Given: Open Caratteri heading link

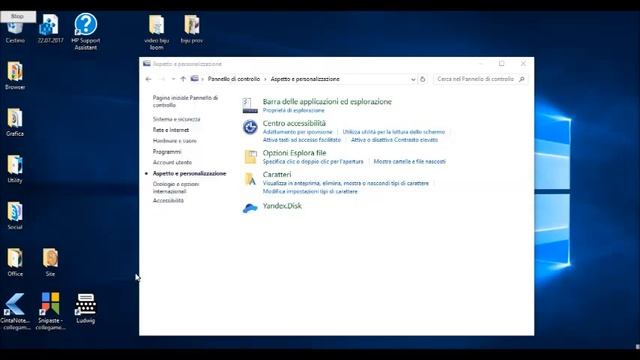Looking at the screenshot, I should click(277, 175).
